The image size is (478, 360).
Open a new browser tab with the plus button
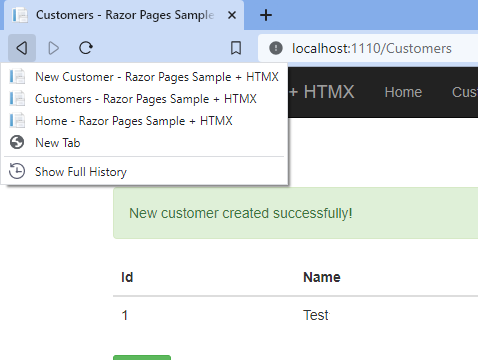[x=266, y=15]
